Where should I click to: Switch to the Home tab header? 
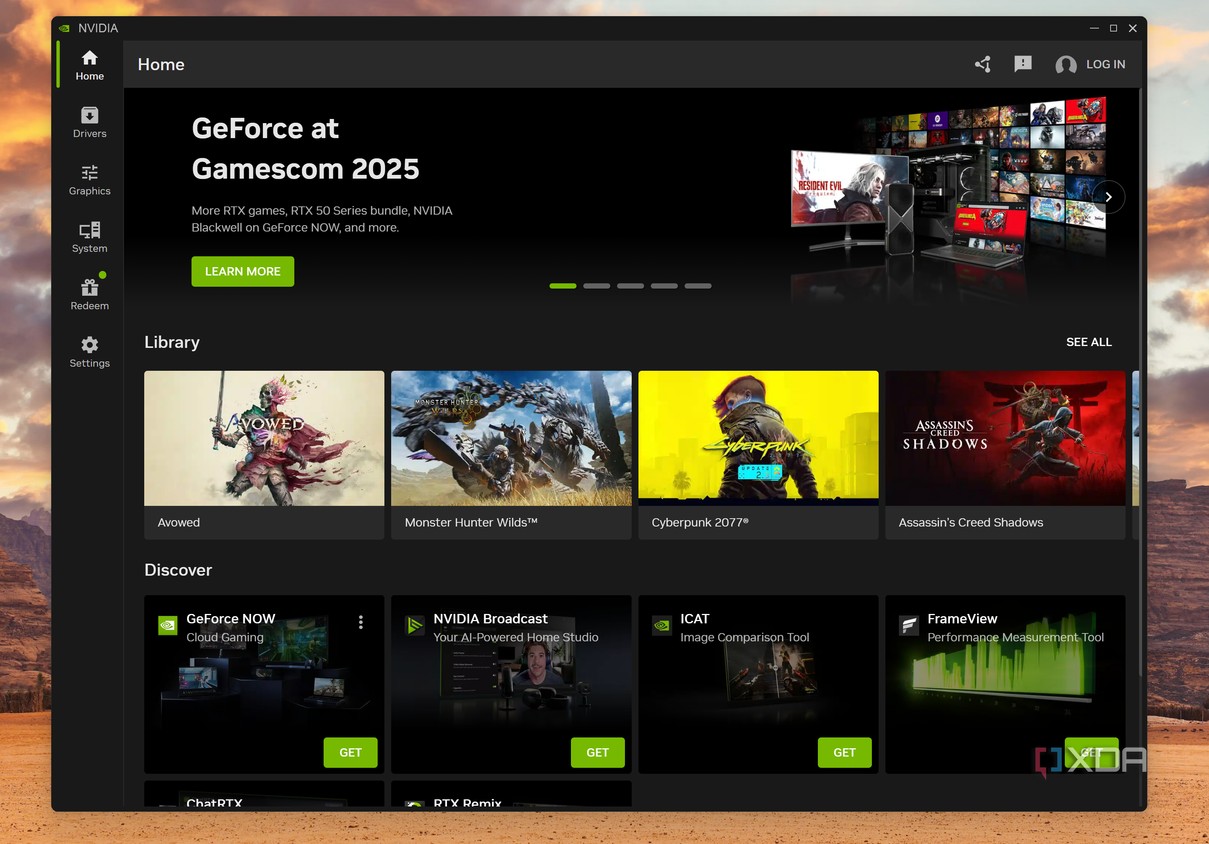click(161, 64)
